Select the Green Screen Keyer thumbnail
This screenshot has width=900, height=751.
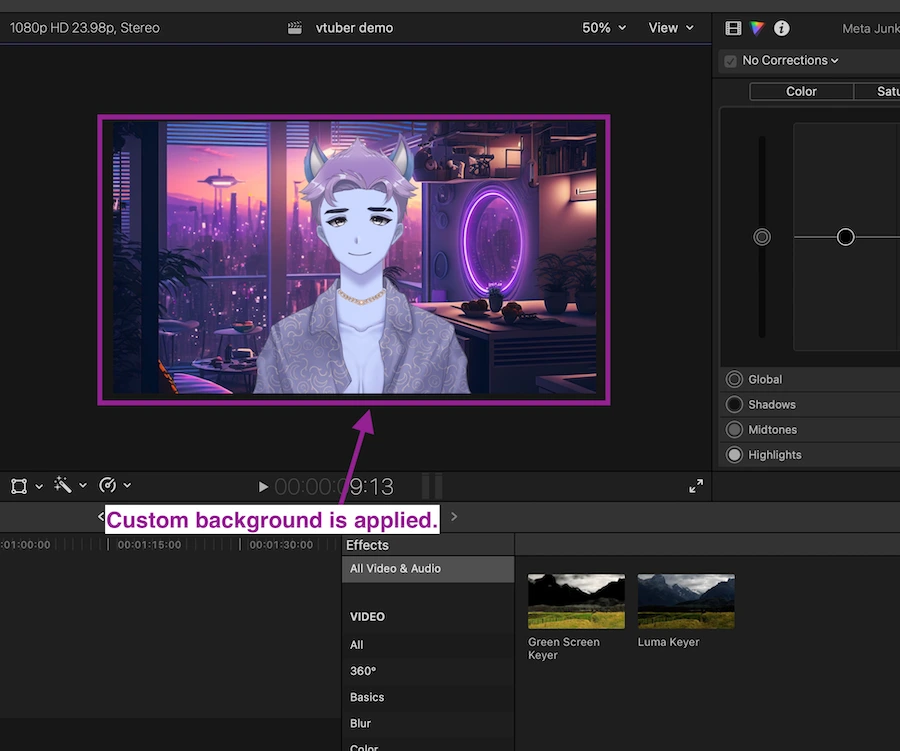(x=576, y=601)
